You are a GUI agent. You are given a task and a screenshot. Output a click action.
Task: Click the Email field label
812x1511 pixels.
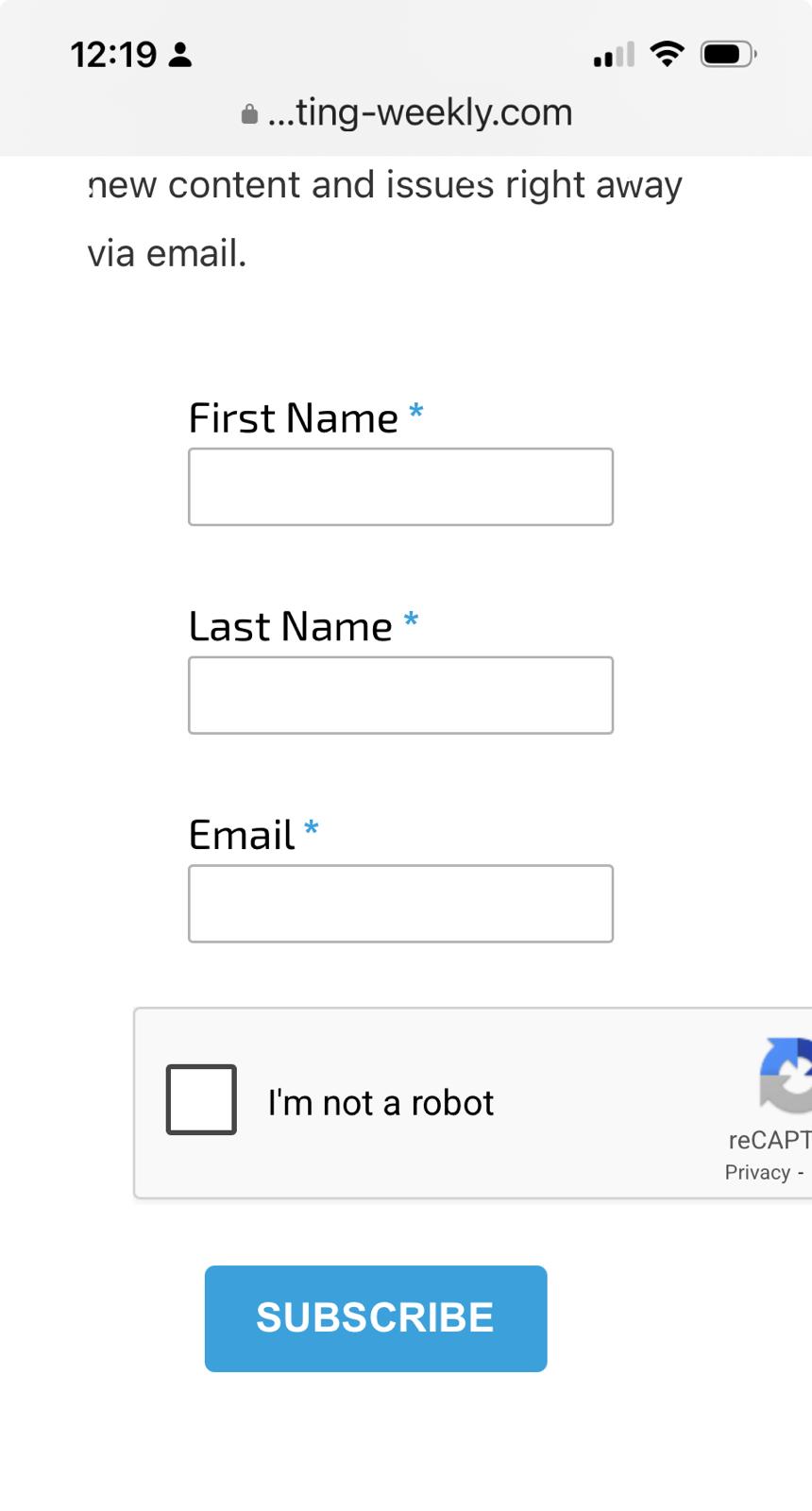pyautogui.click(x=242, y=836)
